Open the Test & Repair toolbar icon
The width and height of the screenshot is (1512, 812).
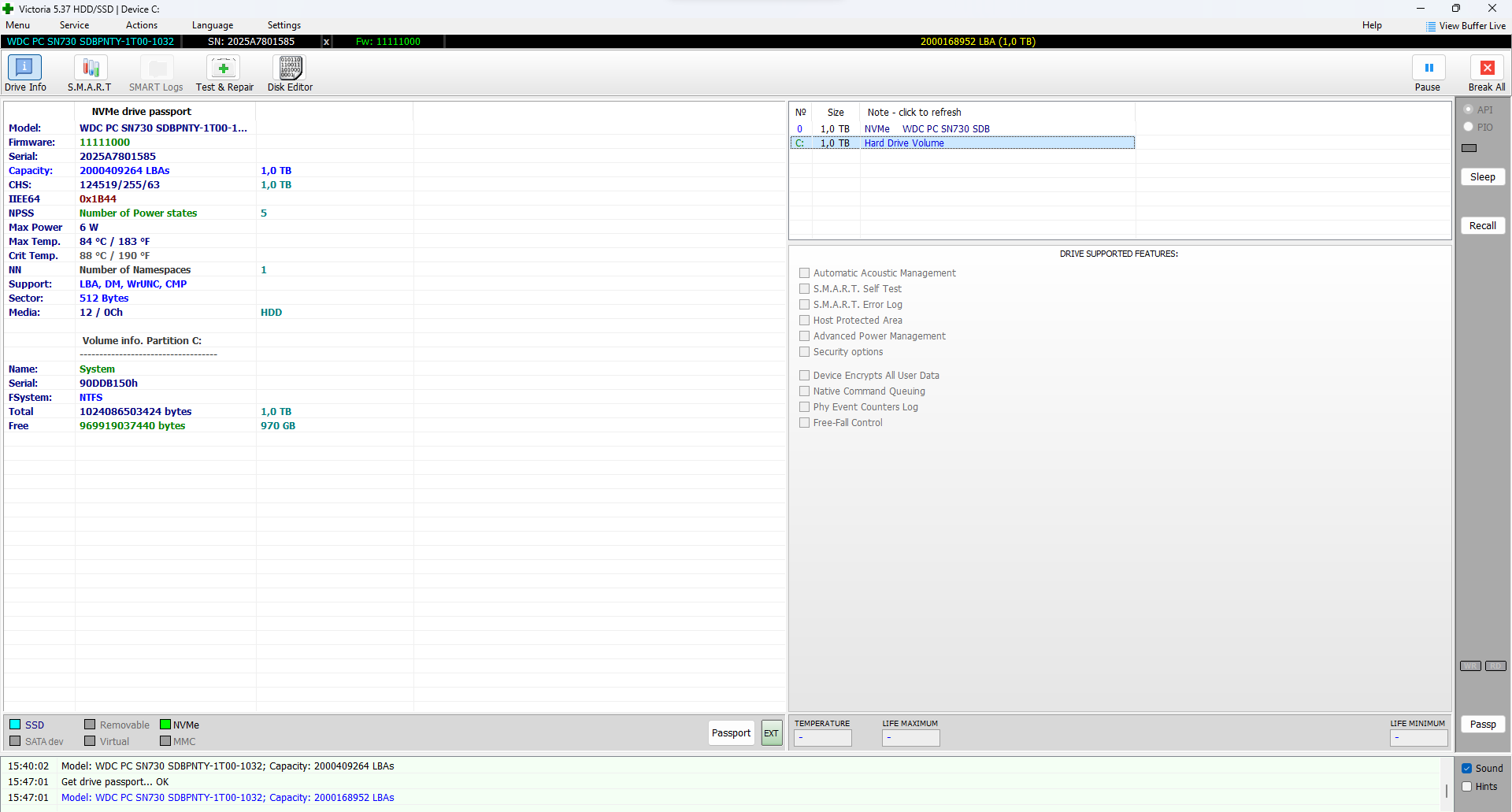(224, 69)
